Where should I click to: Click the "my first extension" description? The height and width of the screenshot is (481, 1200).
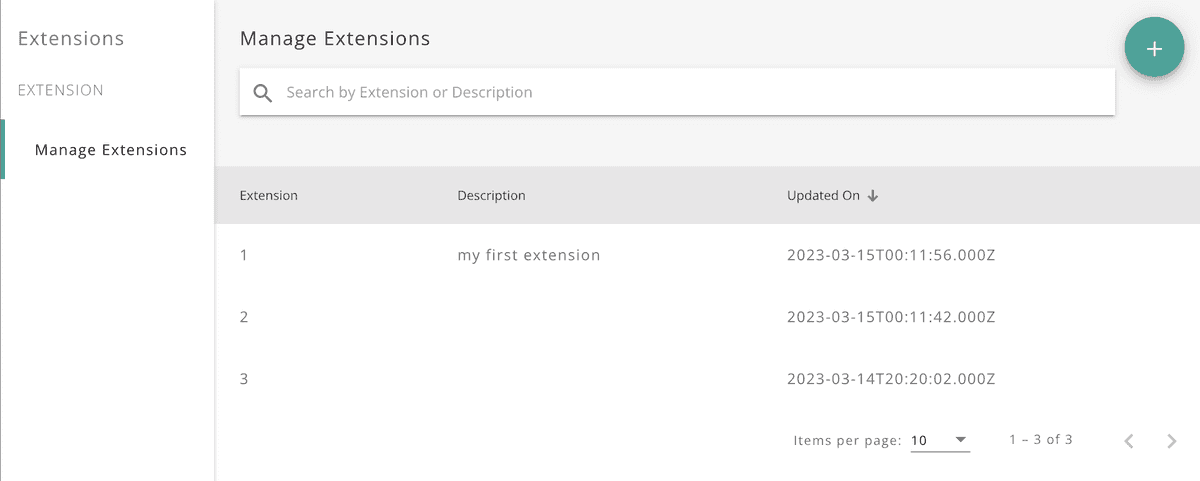point(529,255)
